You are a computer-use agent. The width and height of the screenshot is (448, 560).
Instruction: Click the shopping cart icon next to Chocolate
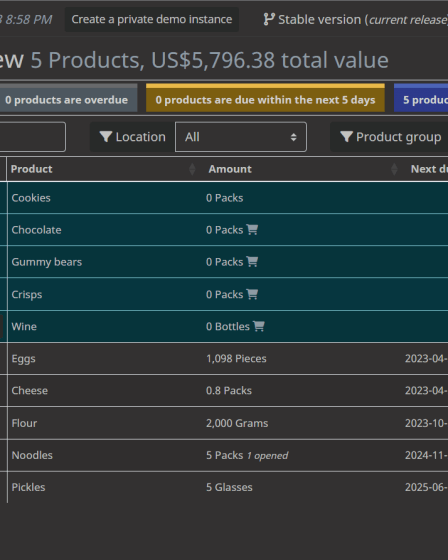[252, 229]
